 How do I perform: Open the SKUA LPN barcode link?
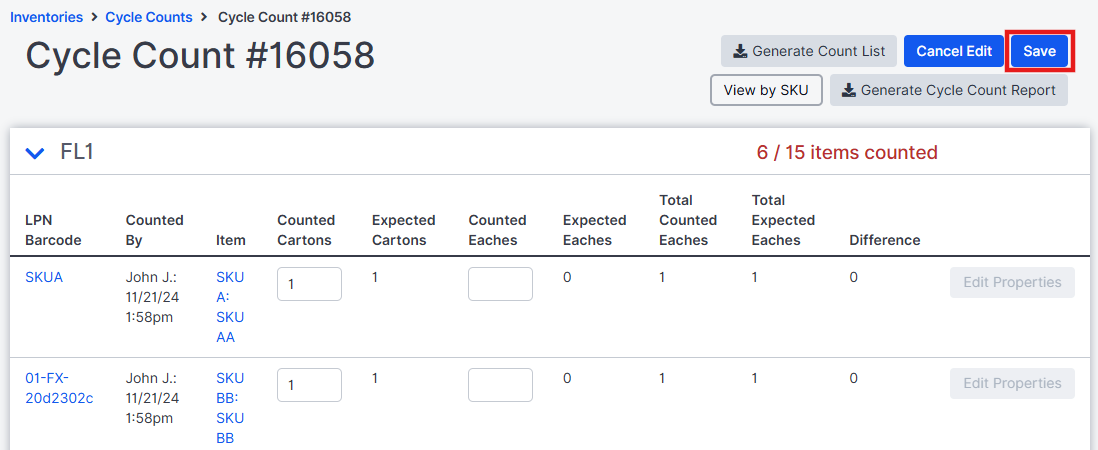44,277
